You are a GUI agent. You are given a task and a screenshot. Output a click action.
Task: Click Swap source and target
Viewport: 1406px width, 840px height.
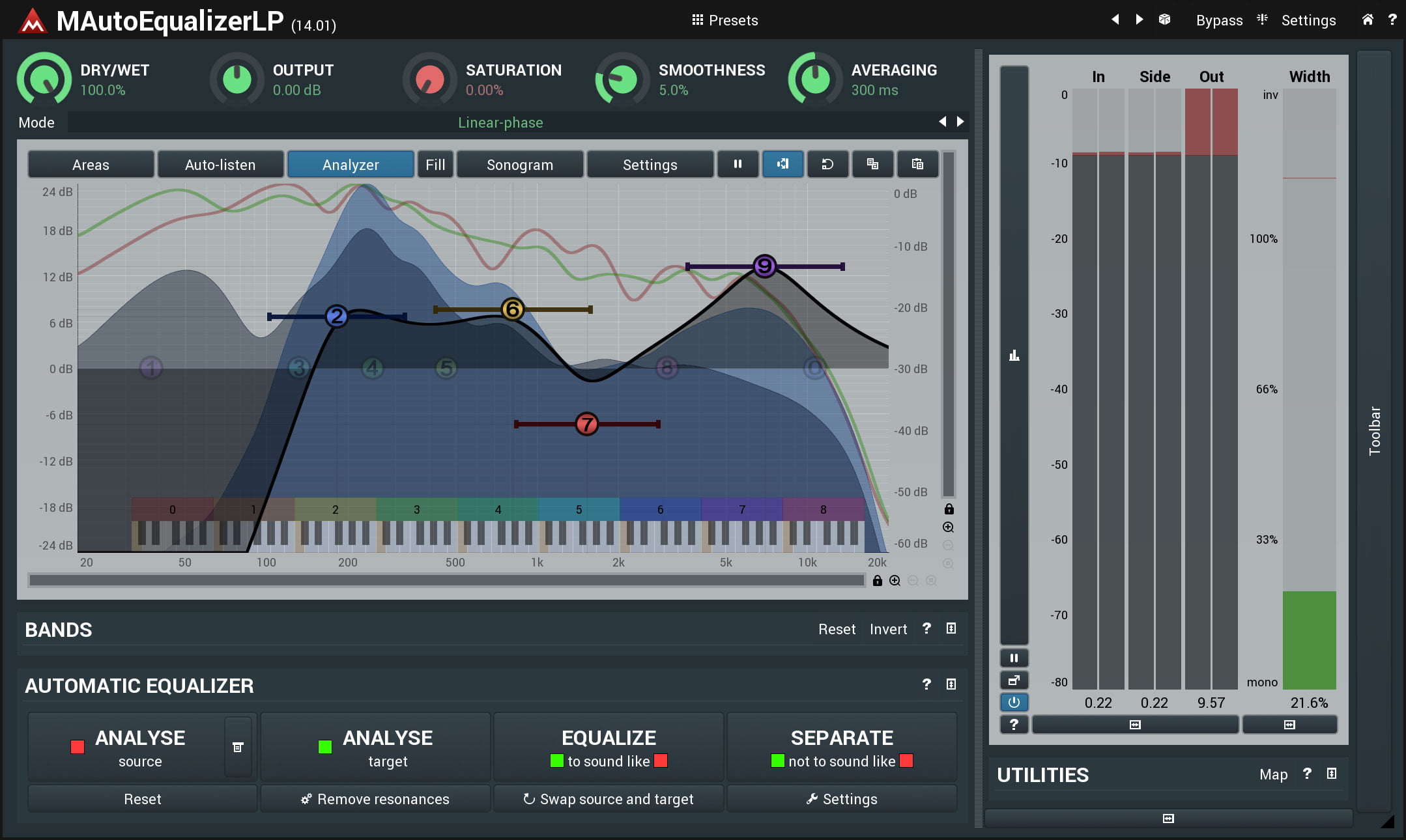pos(609,799)
